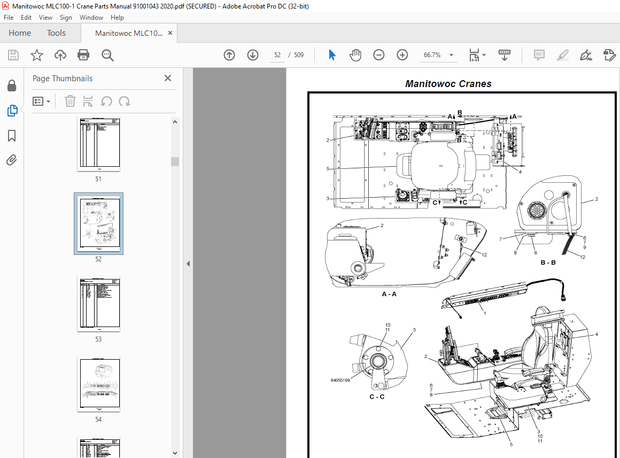The image size is (620, 458).
Task: Click the B - B section label
Action: 548,263
